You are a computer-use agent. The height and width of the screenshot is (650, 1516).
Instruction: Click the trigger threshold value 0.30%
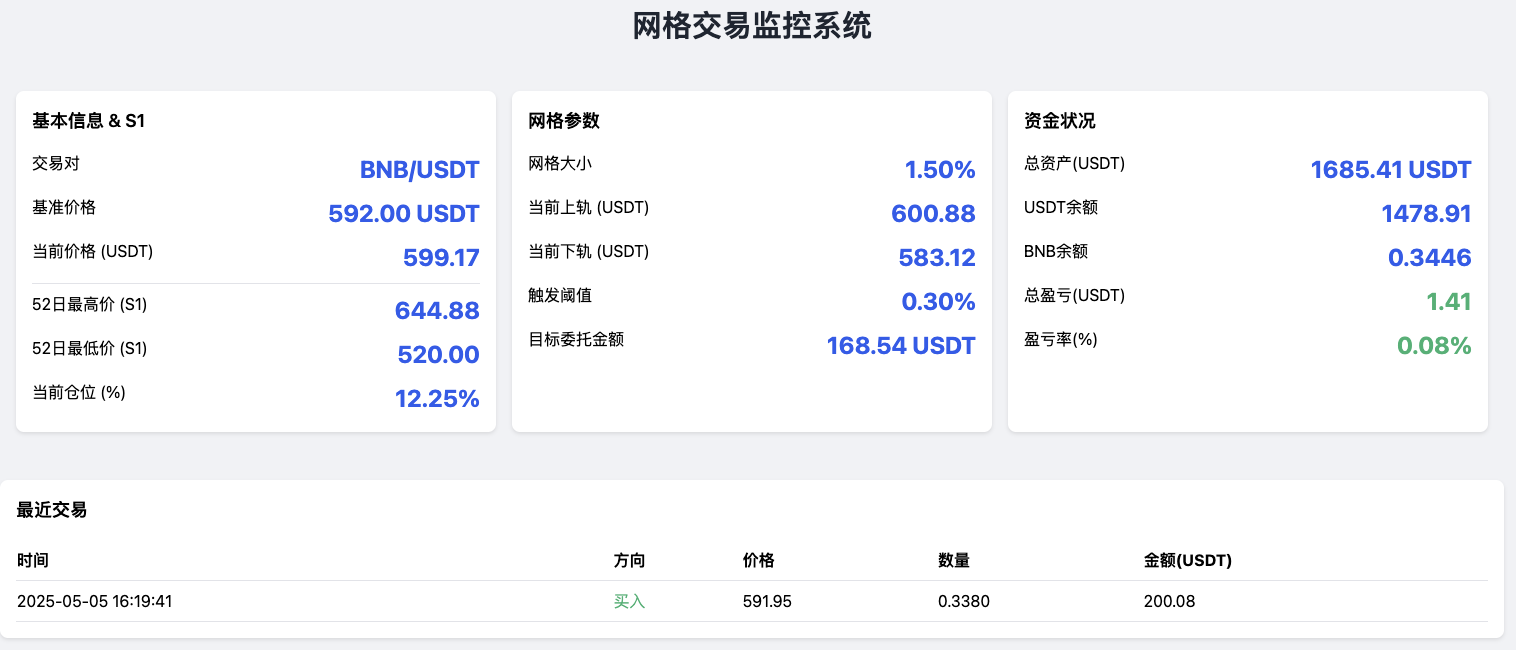[x=938, y=302]
